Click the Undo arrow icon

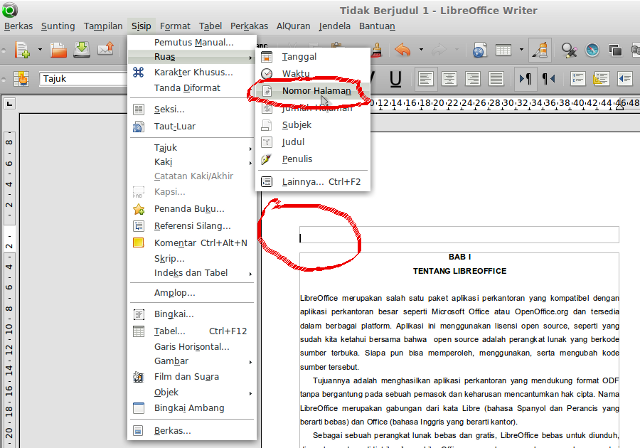[x=402, y=50]
